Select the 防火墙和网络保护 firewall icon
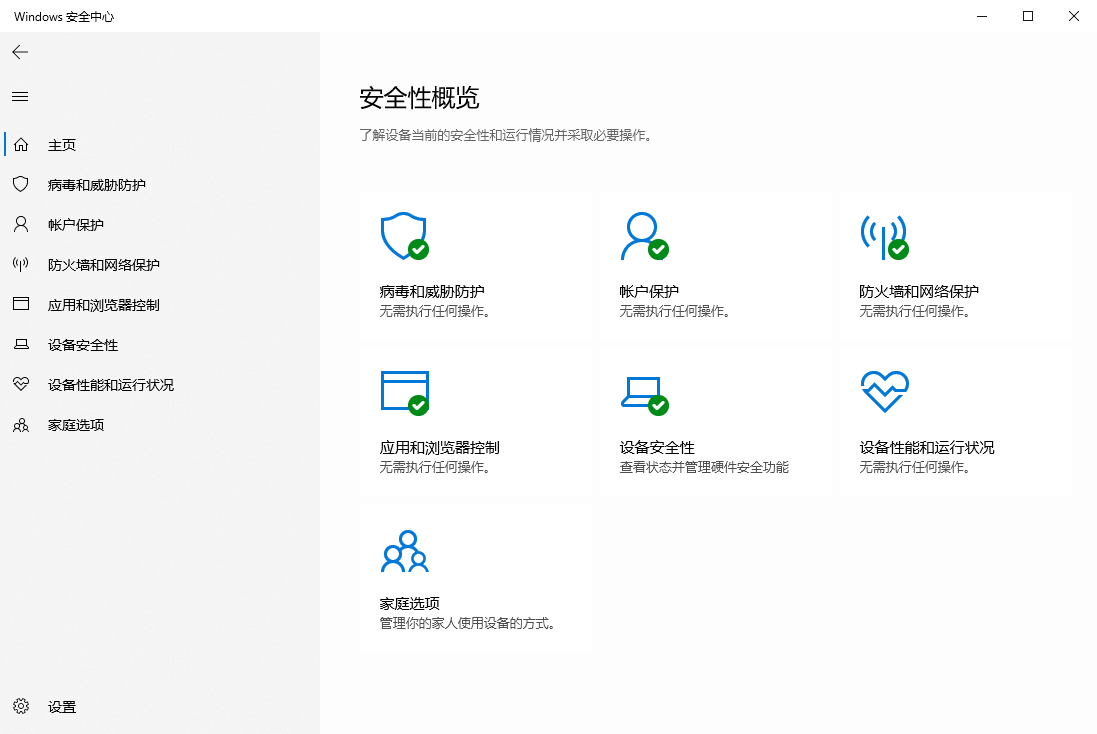Image resolution: width=1097 pixels, height=734 pixels. point(883,236)
